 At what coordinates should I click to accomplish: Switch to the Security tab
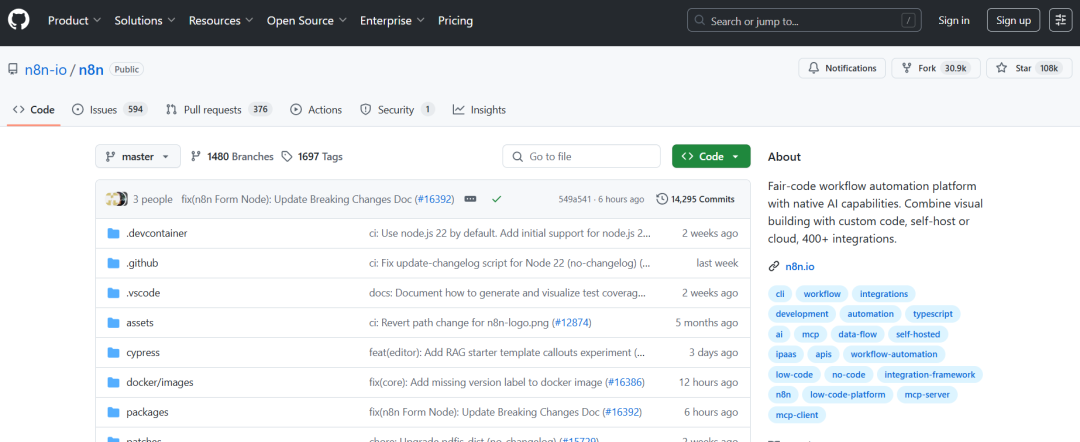pos(397,109)
